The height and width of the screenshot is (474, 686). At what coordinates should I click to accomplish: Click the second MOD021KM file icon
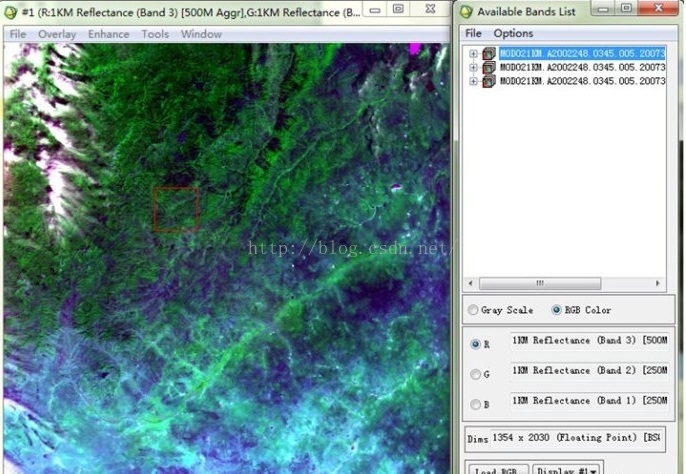click(x=489, y=67)
